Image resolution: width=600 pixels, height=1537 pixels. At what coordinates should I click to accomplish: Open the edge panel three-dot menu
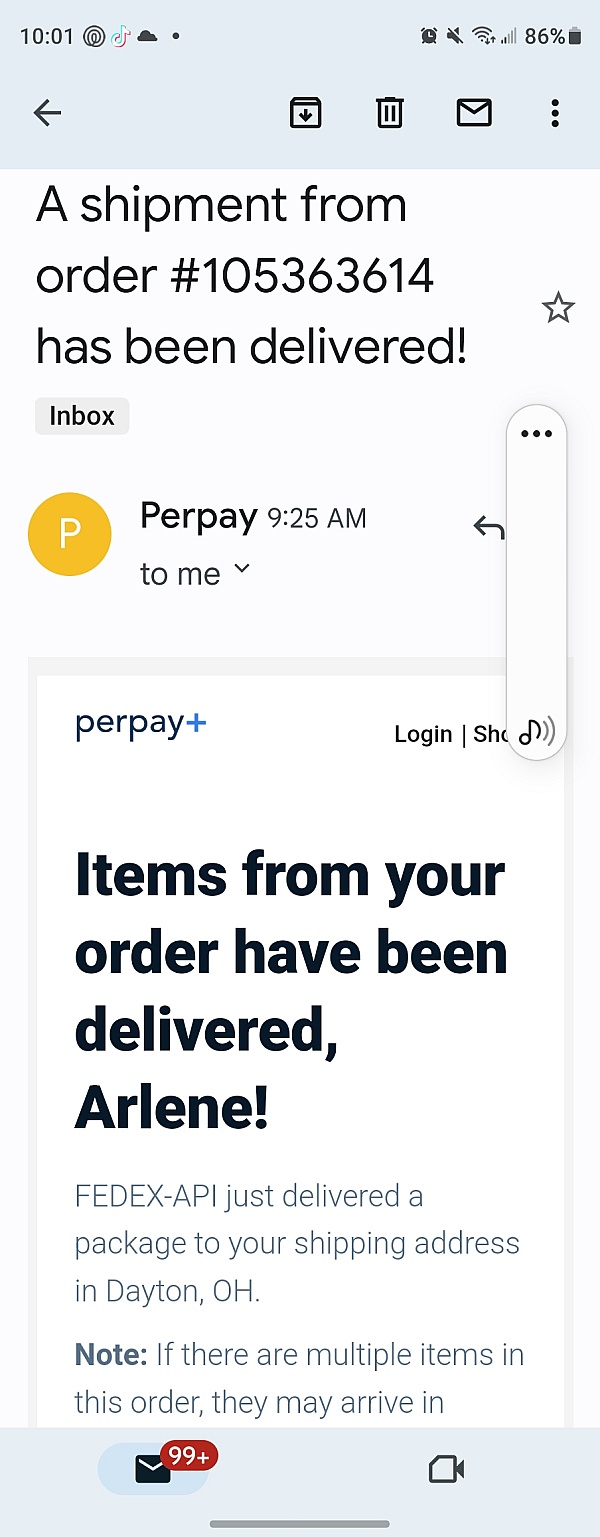coord(536,433)
